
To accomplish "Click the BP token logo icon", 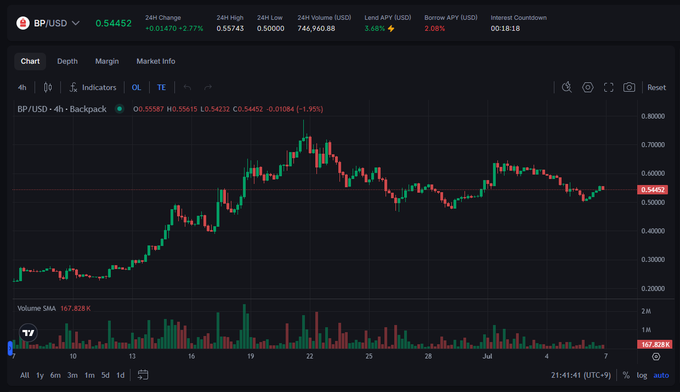I will click(23, 23).
